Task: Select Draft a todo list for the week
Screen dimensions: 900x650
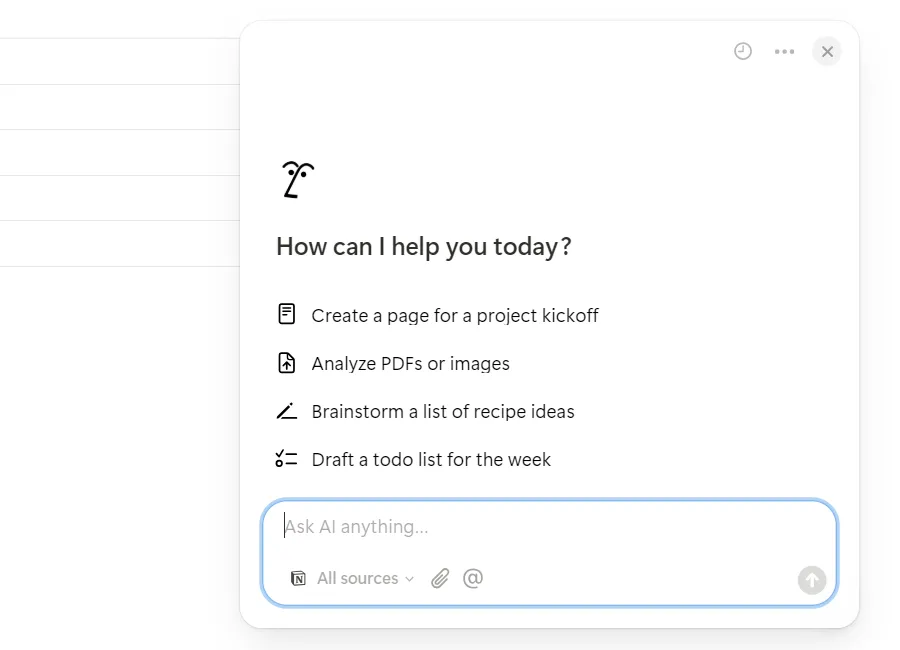Action: pos(431,459)
